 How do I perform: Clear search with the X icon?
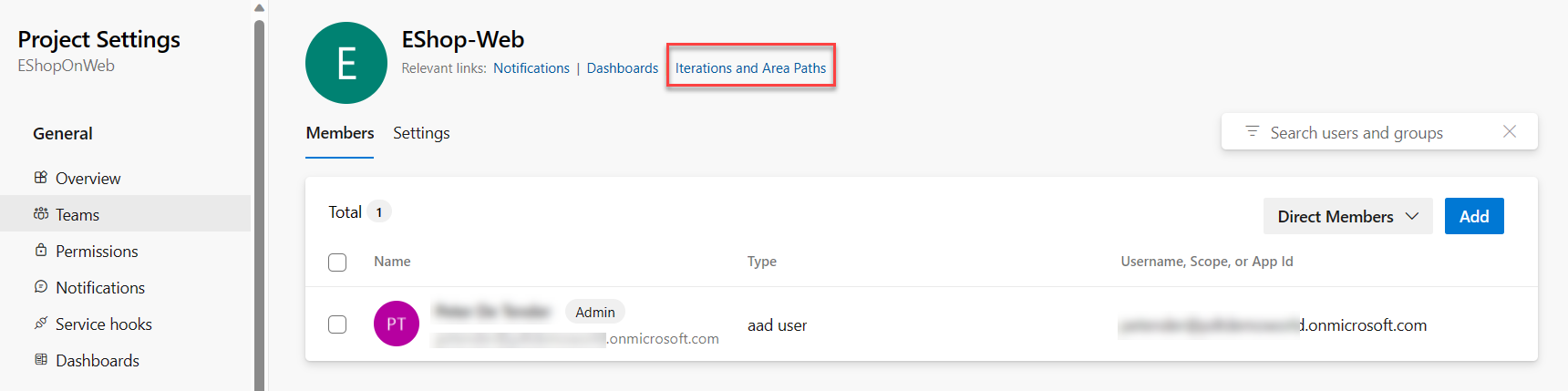1509,132
